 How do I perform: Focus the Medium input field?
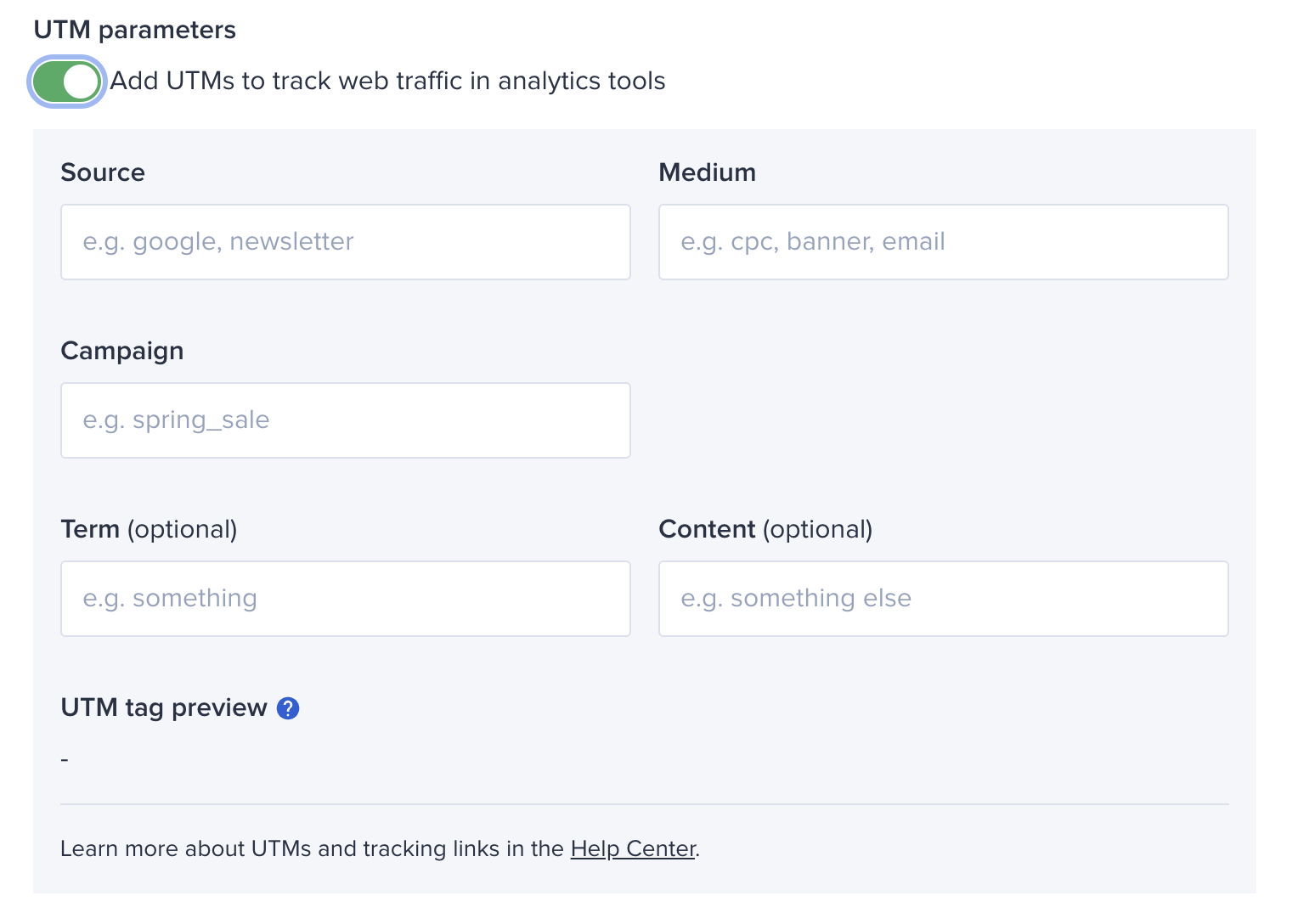pos(944,242)
